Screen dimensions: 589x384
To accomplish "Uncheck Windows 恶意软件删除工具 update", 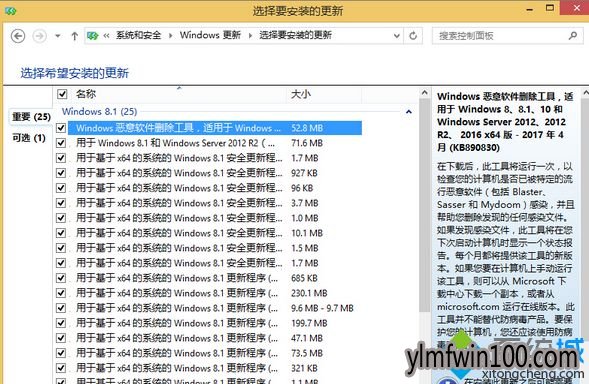I will coord(61,128).
